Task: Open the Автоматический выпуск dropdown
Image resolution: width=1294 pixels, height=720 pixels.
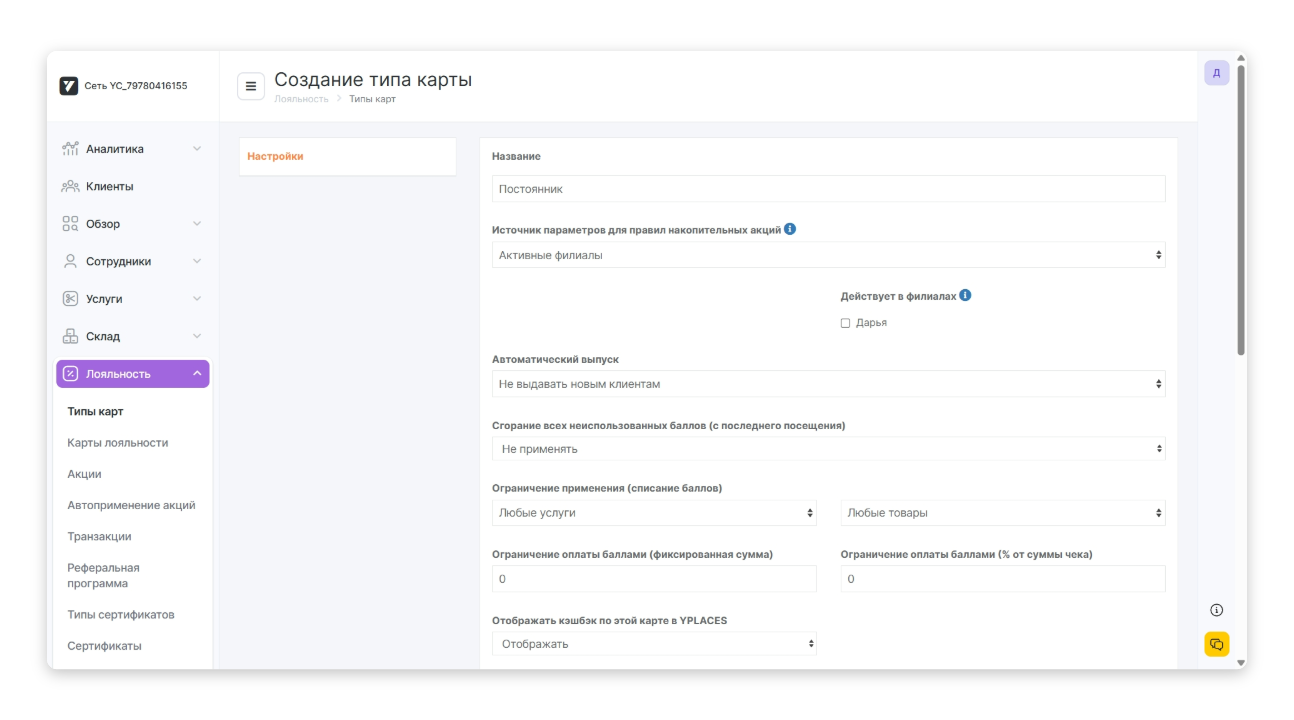Action: click(x=828, y=384)
